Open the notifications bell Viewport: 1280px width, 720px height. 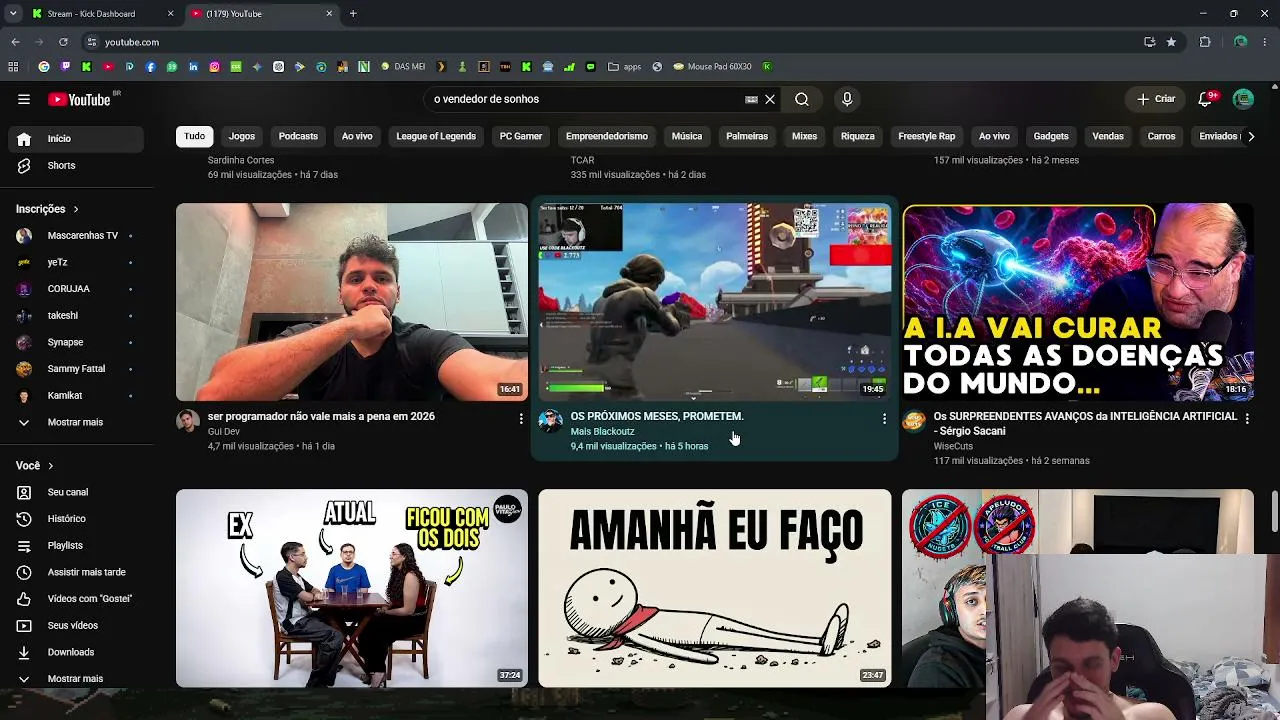click(1205, 99)
